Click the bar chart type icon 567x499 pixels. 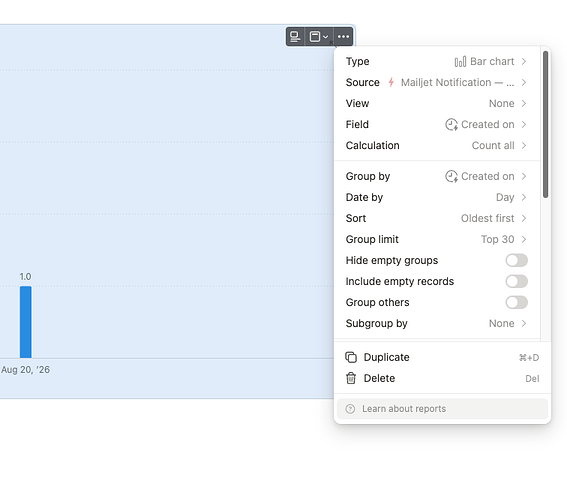[460, 62]
